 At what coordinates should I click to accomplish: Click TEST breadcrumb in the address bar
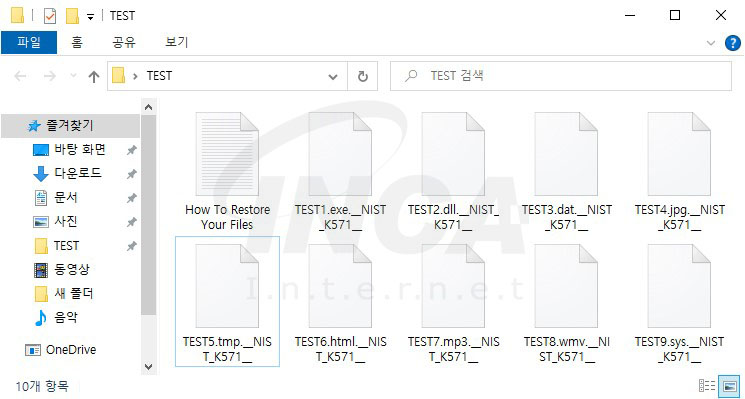[x=159, y=76]
